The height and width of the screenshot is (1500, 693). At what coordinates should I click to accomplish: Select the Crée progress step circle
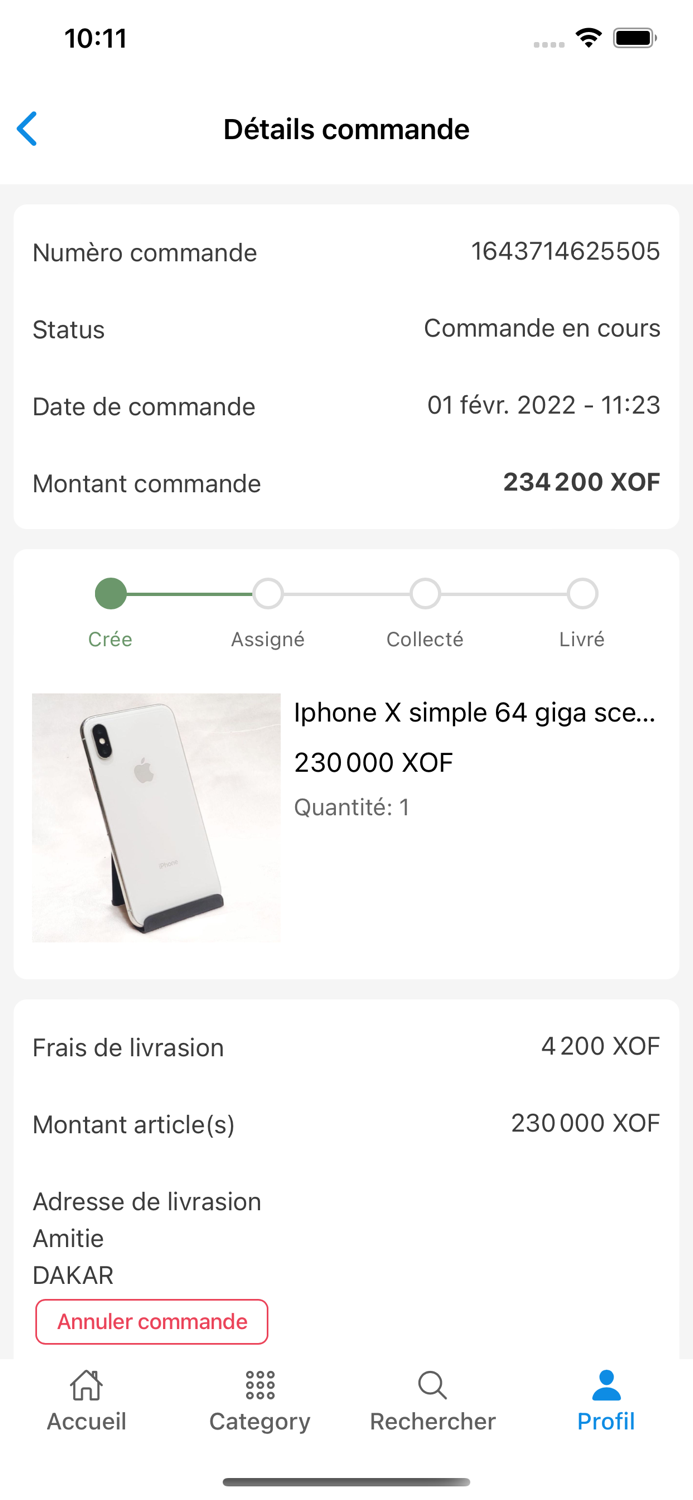[110, 593]
